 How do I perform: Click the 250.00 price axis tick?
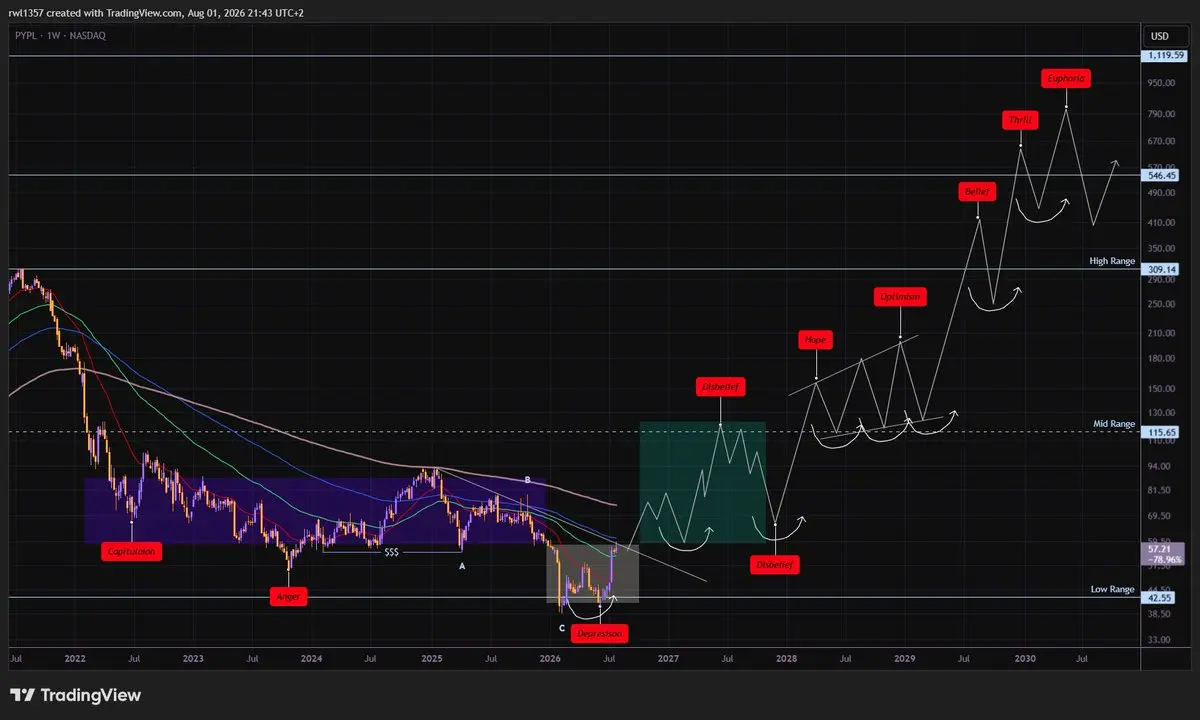[x=1160, y=304]
